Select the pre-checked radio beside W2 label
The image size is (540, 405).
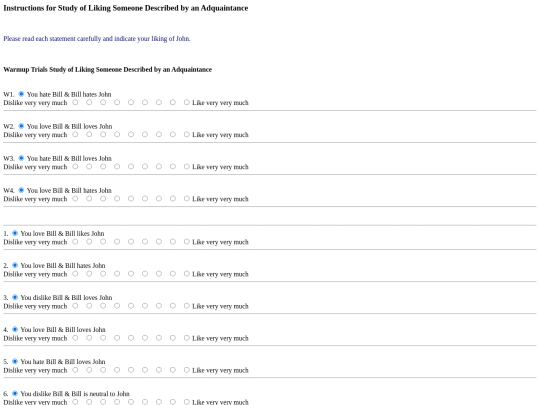(x=21, y=126)
